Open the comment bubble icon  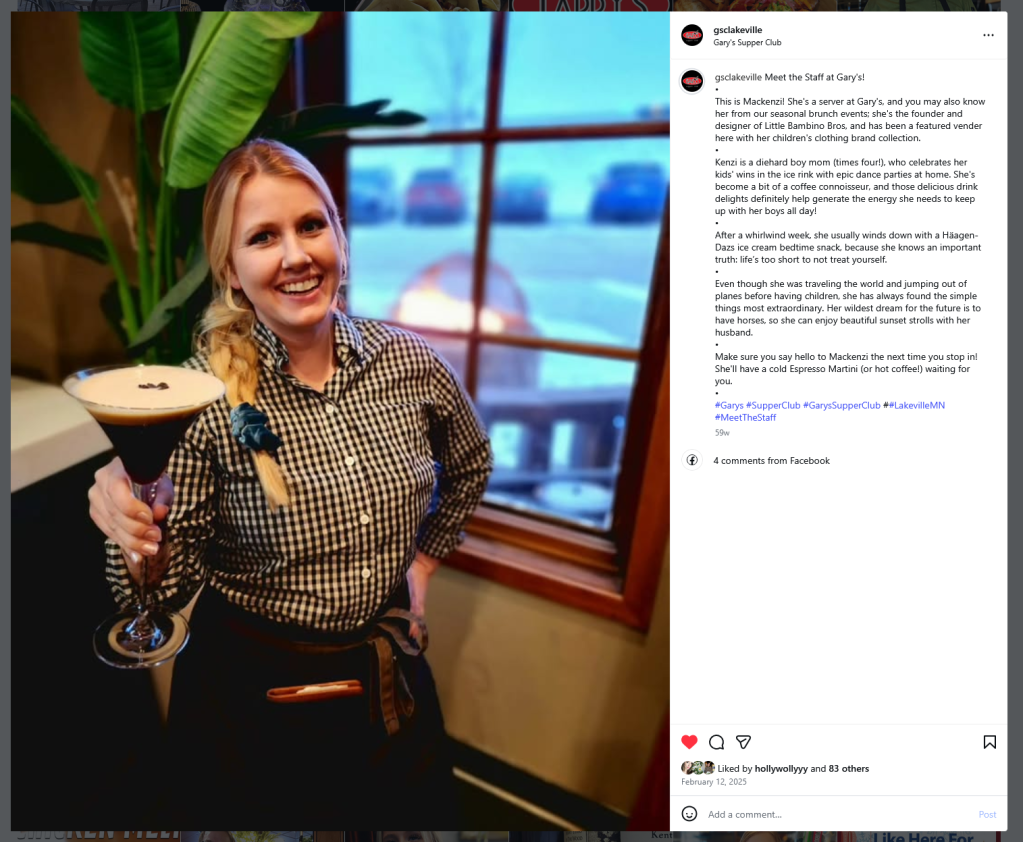[x=716, y=742]
